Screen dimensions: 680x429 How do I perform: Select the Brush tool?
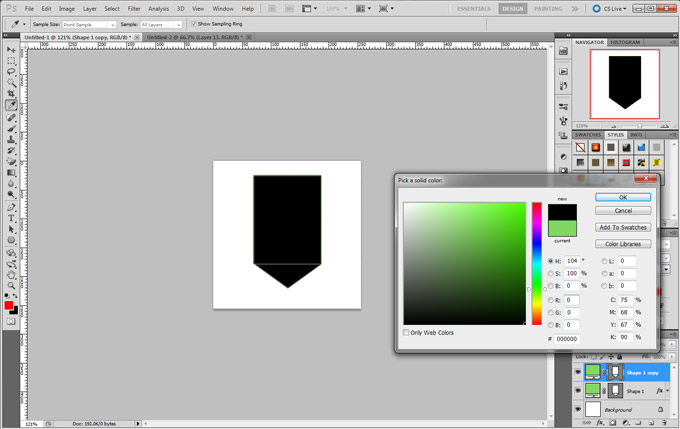(11, 129)
